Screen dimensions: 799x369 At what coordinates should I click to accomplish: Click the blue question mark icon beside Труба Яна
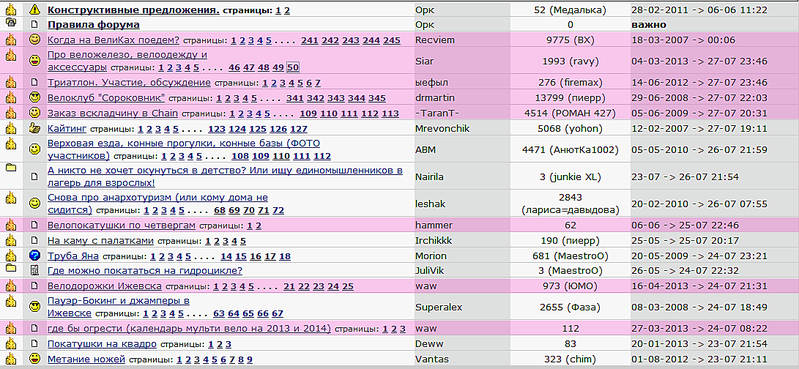(34, 255)
